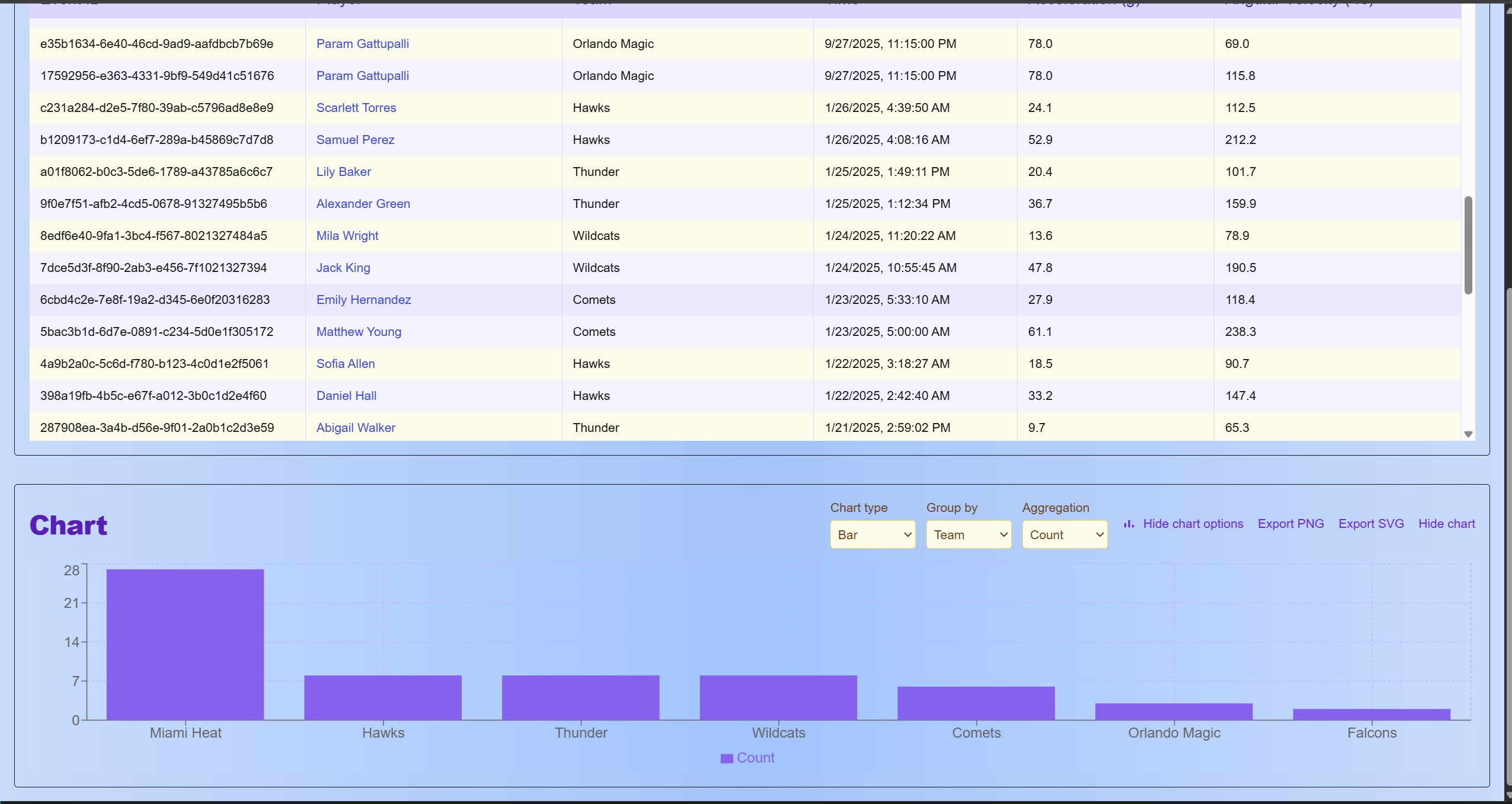Click the Falcons bar in chart
The width and height of the screenshot is (1512, 804).
(x=1372, y=715)
